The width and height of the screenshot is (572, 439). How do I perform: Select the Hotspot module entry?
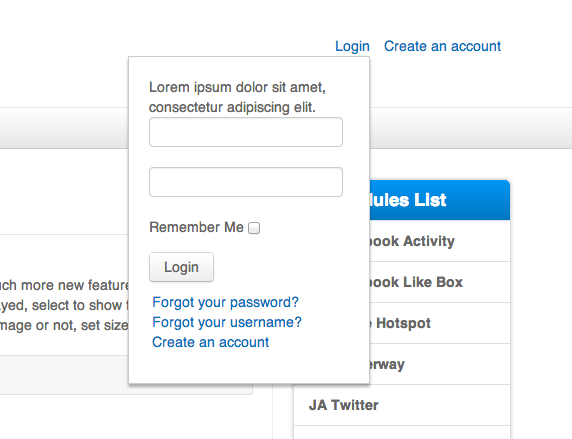click(439, 323)
